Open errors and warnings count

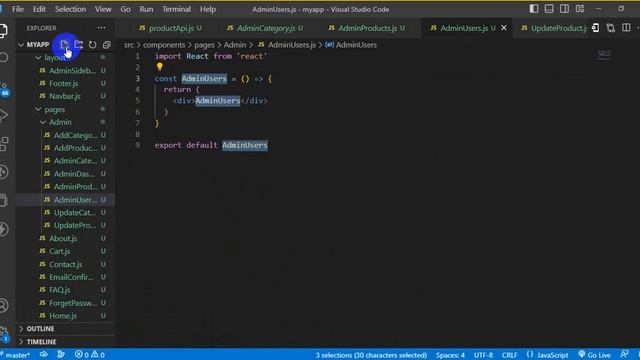click(90, 355)
